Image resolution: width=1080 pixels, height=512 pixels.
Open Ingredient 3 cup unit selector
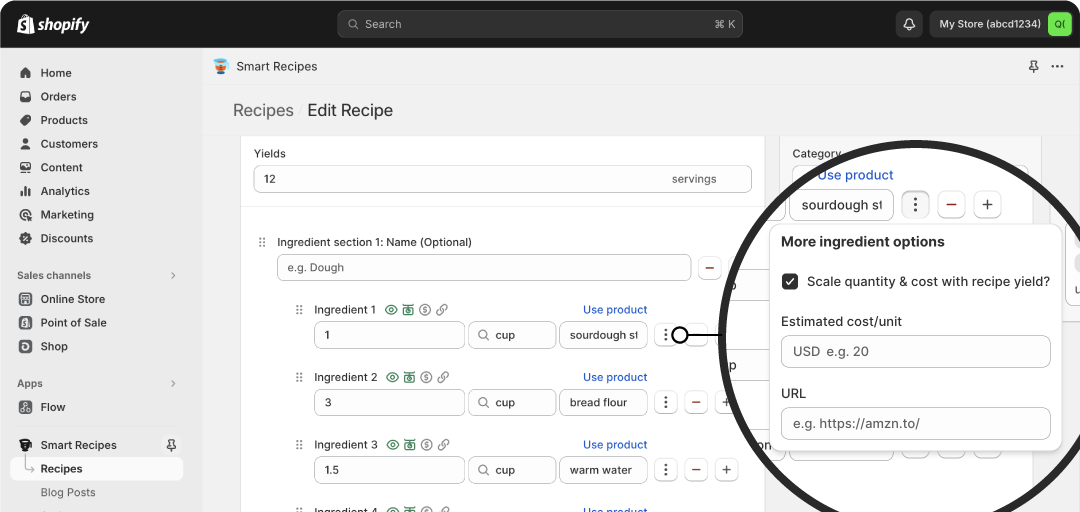coord(512,470)
